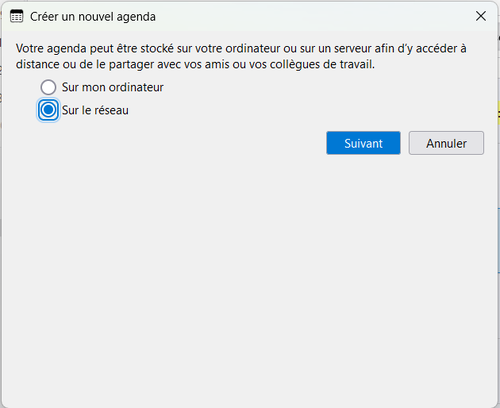The height and width of the screenshot is (408, 500).
Task: Choose local storage option for the agenda
Action: click(48, 87)
